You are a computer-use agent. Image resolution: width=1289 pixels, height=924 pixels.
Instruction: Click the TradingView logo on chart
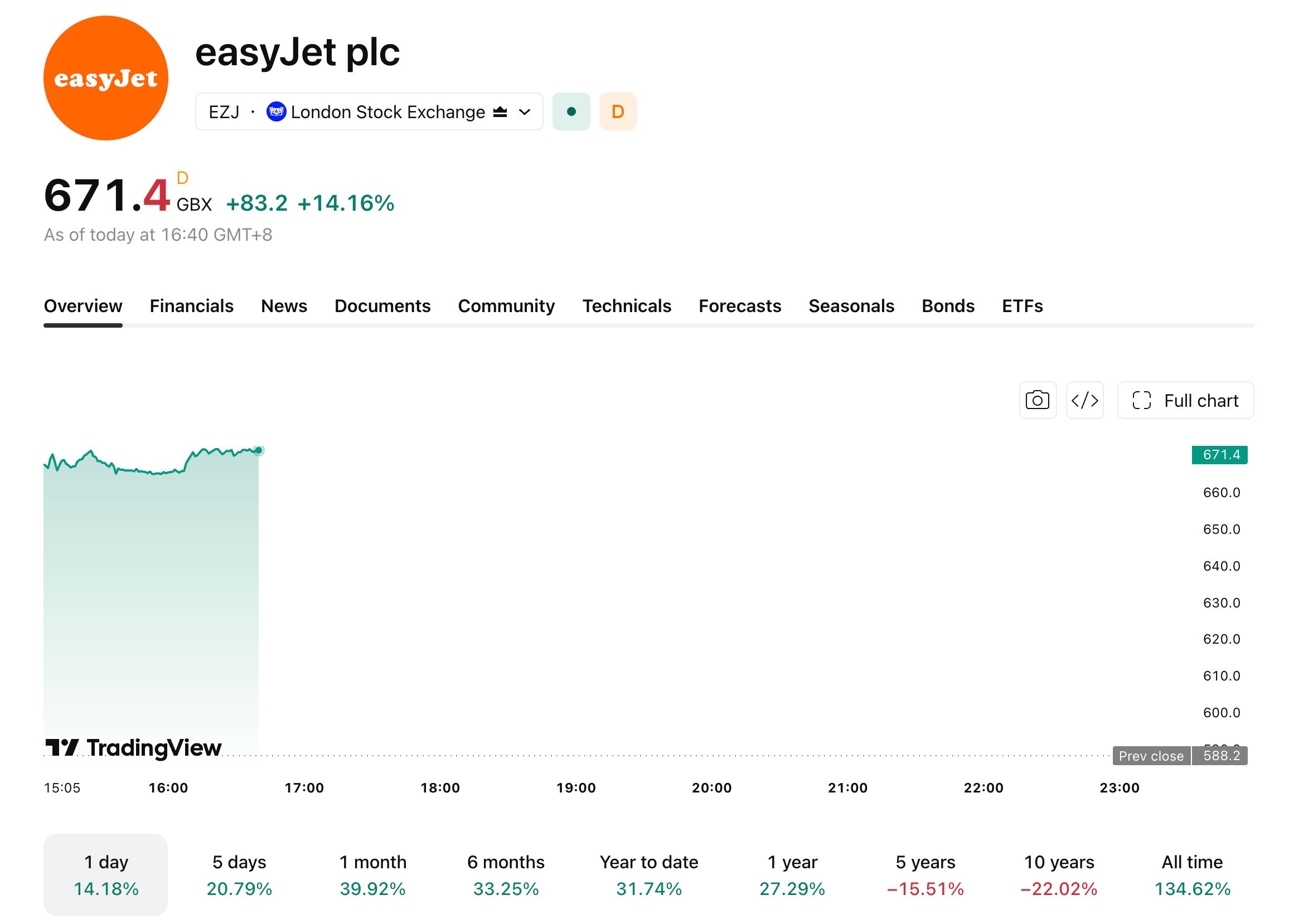pos(134,747)
